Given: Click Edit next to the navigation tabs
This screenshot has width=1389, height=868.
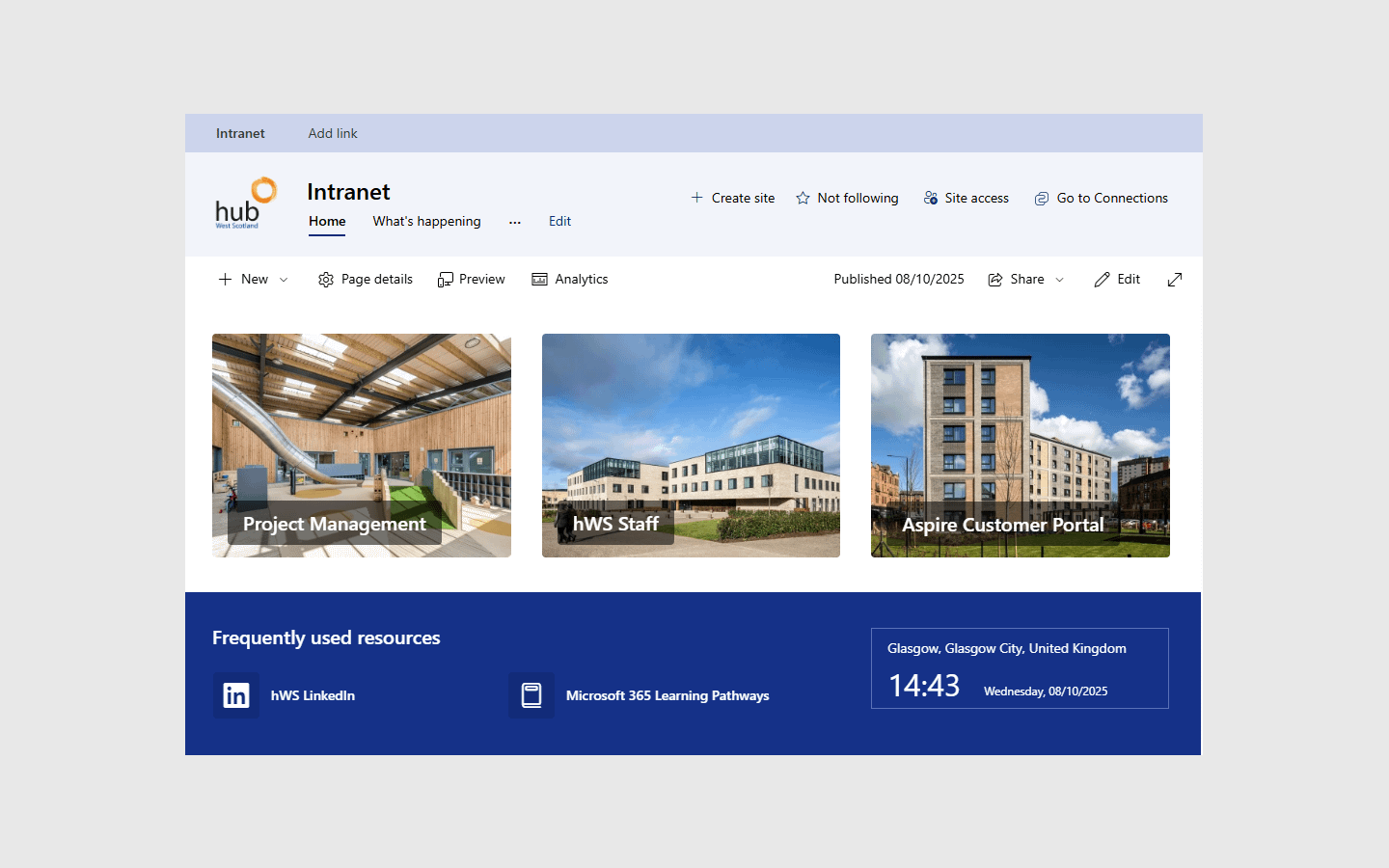Looking at the screenshot, I should tap(559, 221).
